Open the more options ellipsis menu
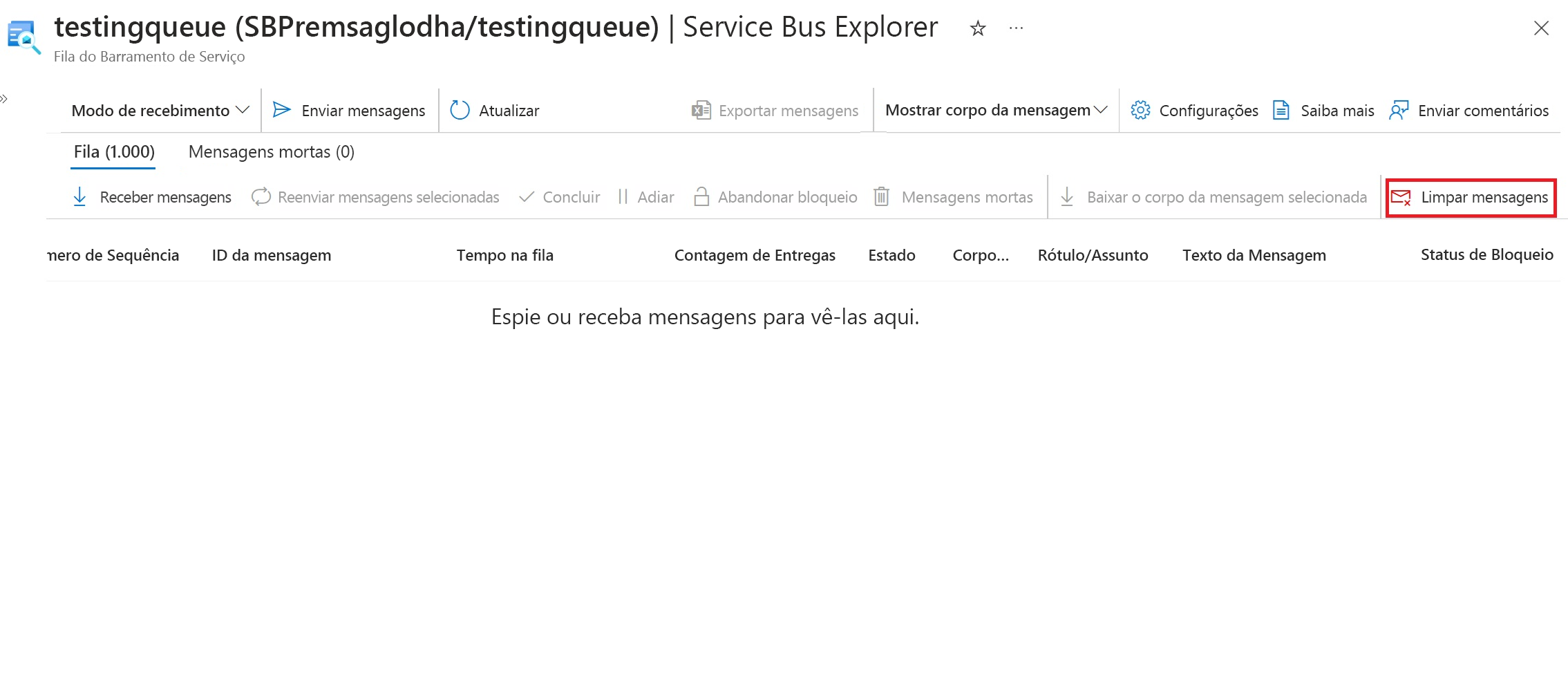This screenshot has height=690, width=1568. point(1016,28)
